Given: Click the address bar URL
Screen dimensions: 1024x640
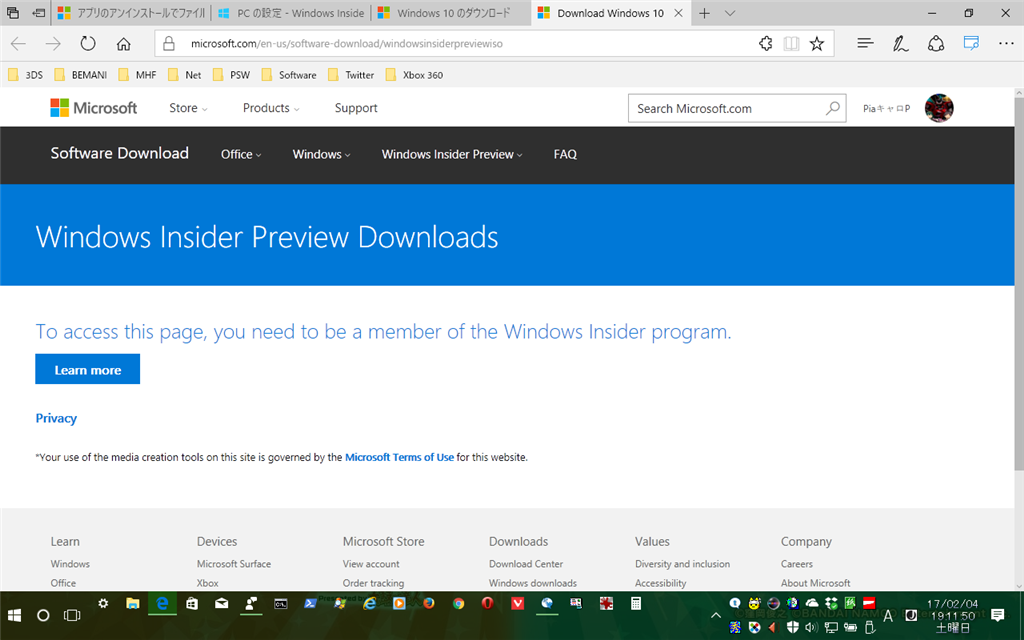Looking at the screenshot, I should point(347,44).
